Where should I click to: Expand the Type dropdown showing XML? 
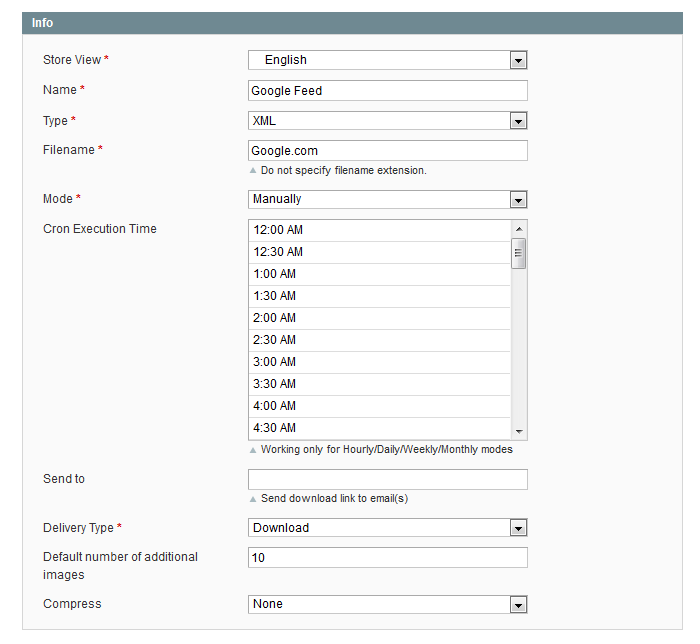pyautogui.click(x=387, y=121)
